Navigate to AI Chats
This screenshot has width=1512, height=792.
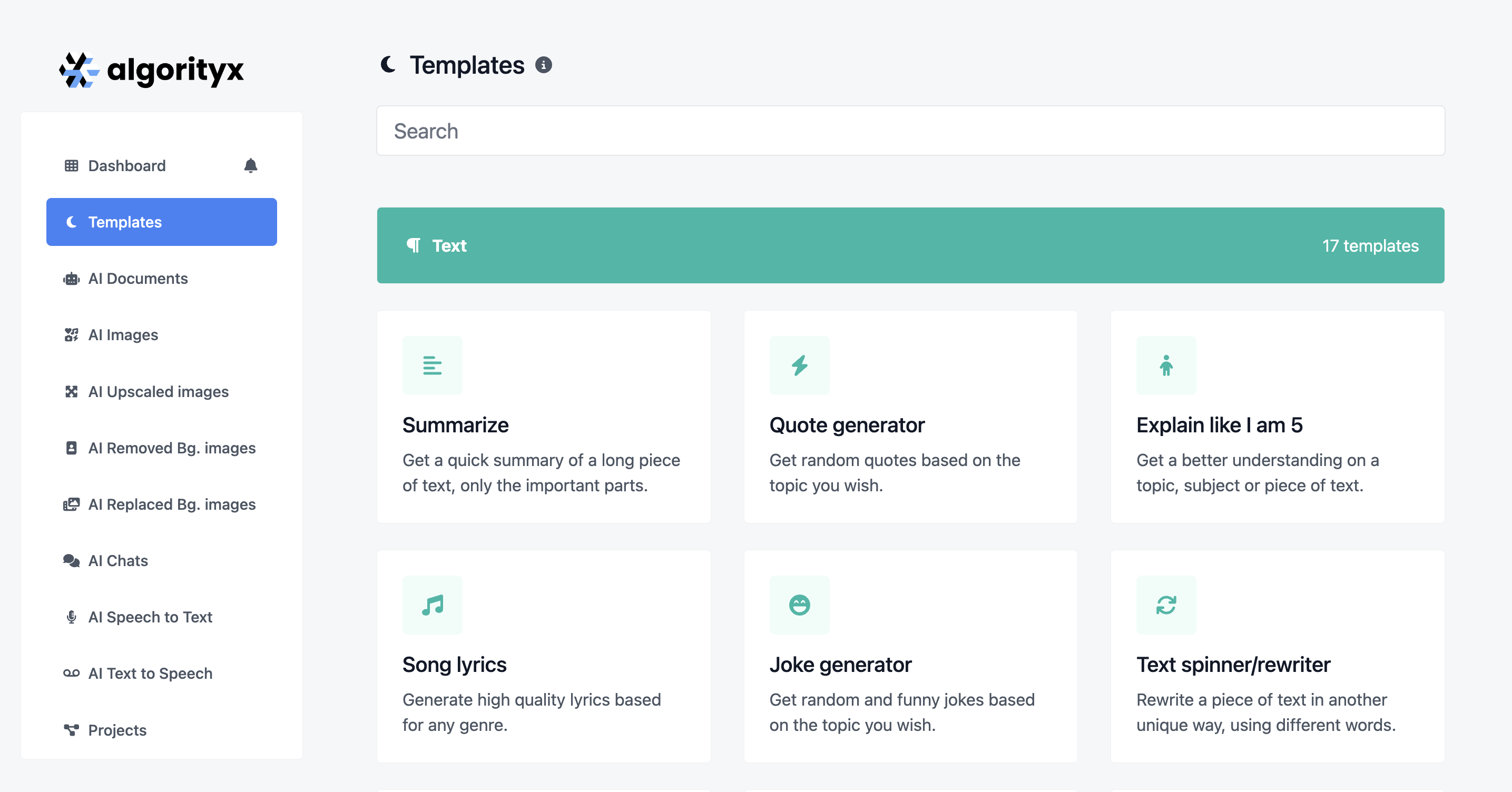[x=118, y=561]
